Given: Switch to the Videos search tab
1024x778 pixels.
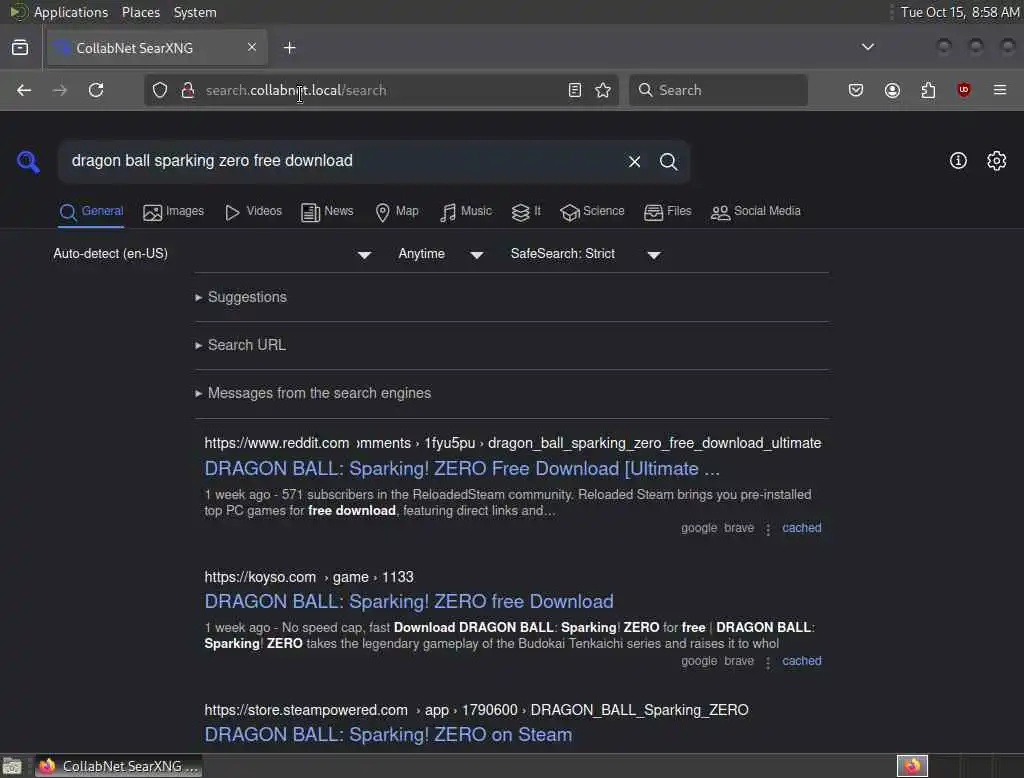Looking at the screenshot, I should point(253,212).
